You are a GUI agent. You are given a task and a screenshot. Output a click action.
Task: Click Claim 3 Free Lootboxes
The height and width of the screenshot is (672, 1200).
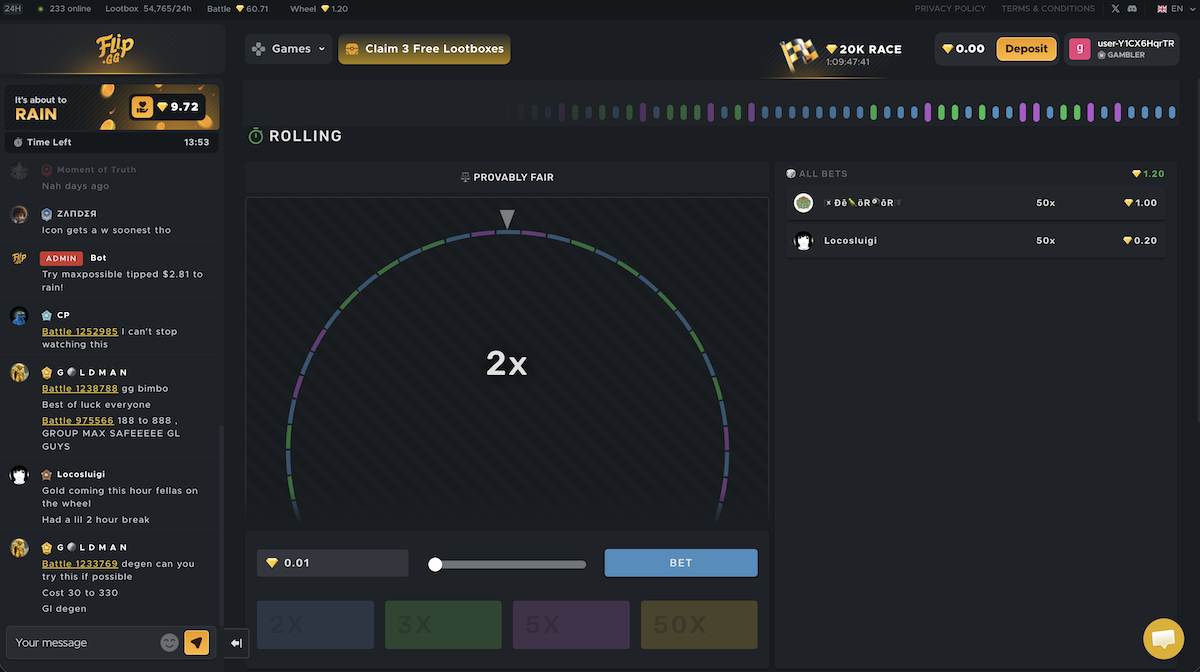pos(424,49)
